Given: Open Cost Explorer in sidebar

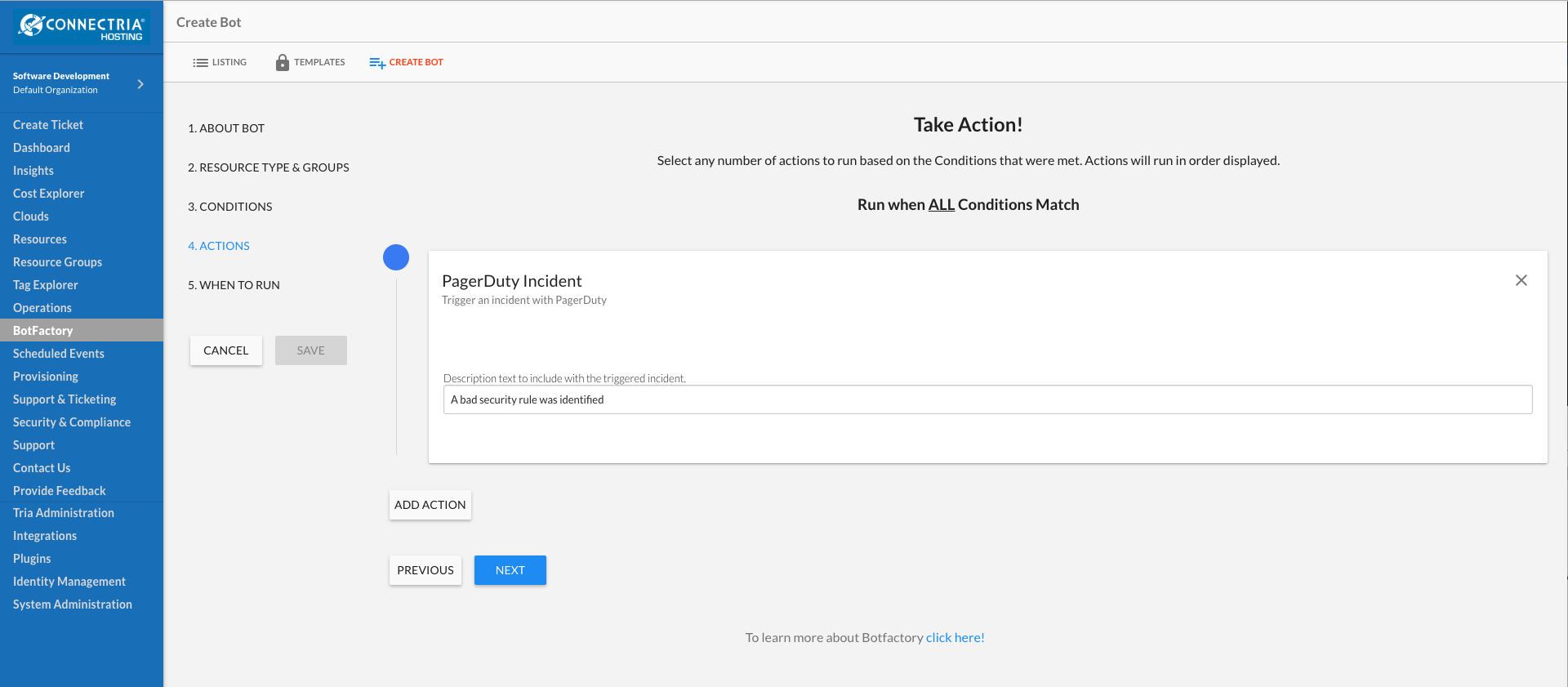Looking at the screenshot, I should pos(49,194).
